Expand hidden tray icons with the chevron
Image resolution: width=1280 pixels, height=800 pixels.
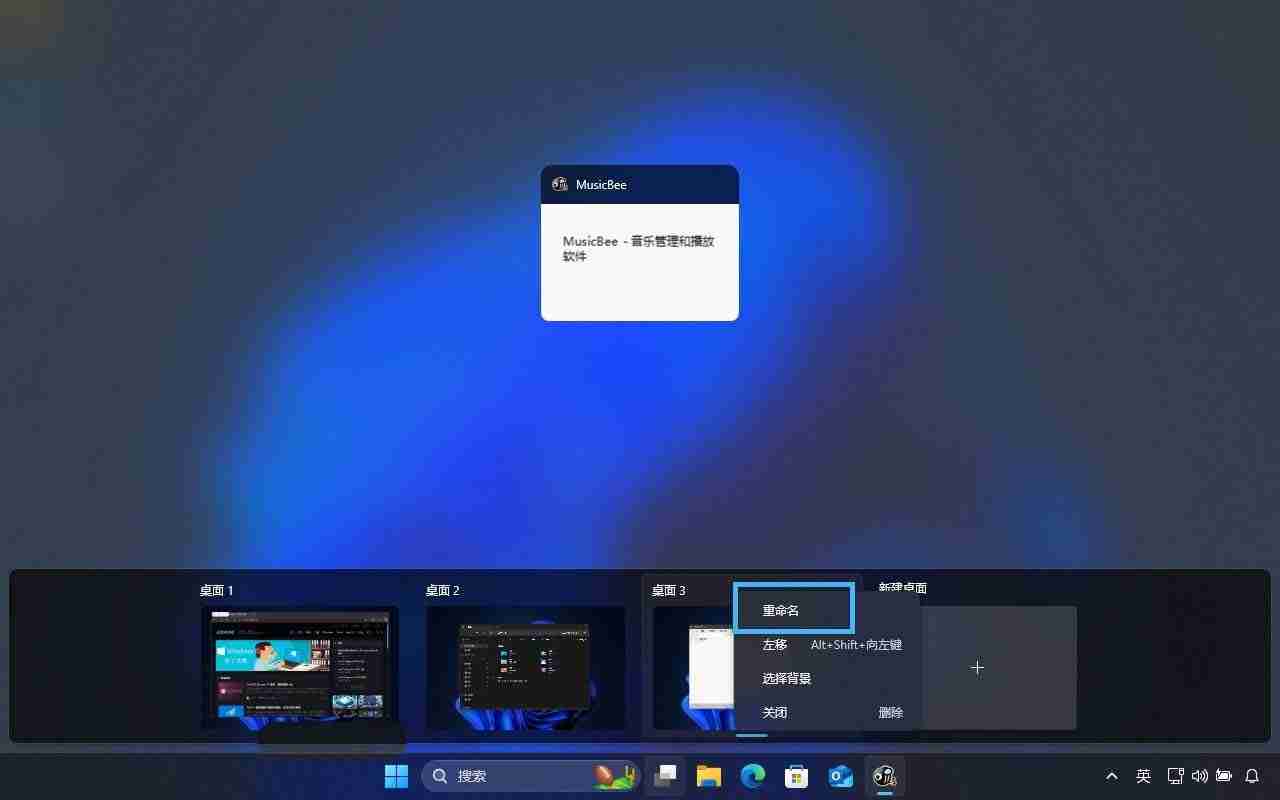pos(1111,775)
